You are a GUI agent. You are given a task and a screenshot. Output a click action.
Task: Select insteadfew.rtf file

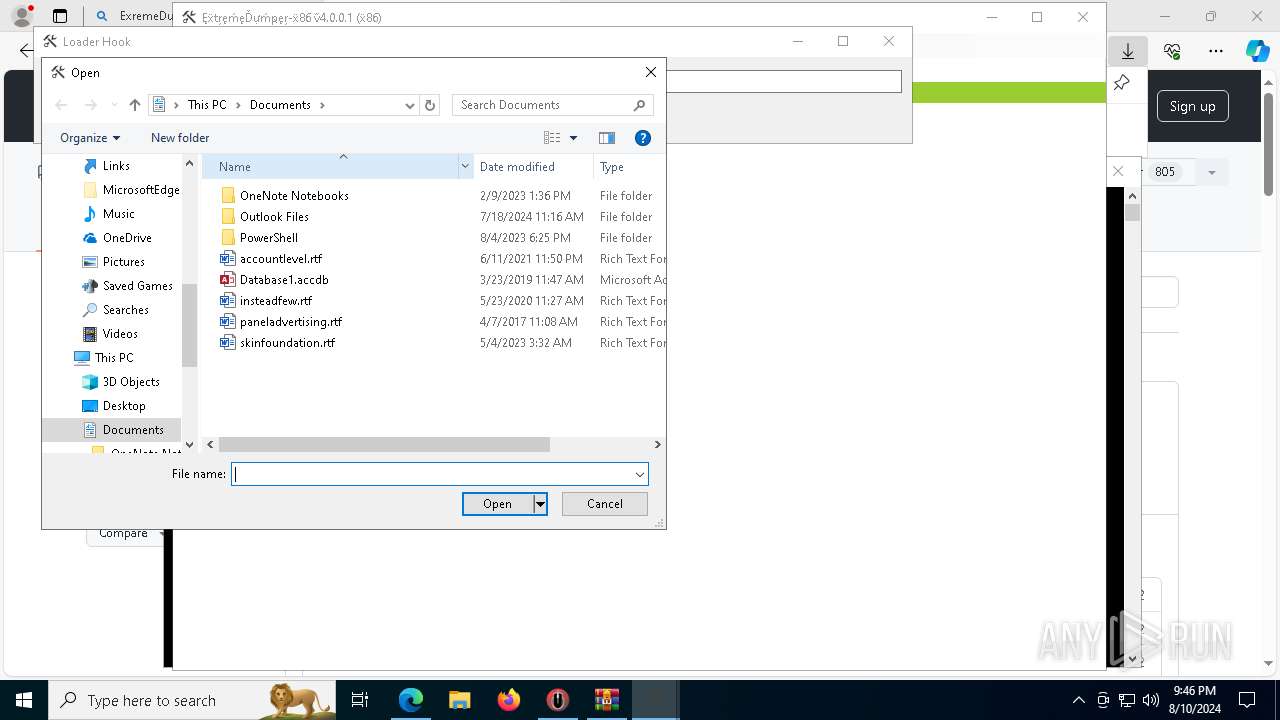[x=275, y=301]
